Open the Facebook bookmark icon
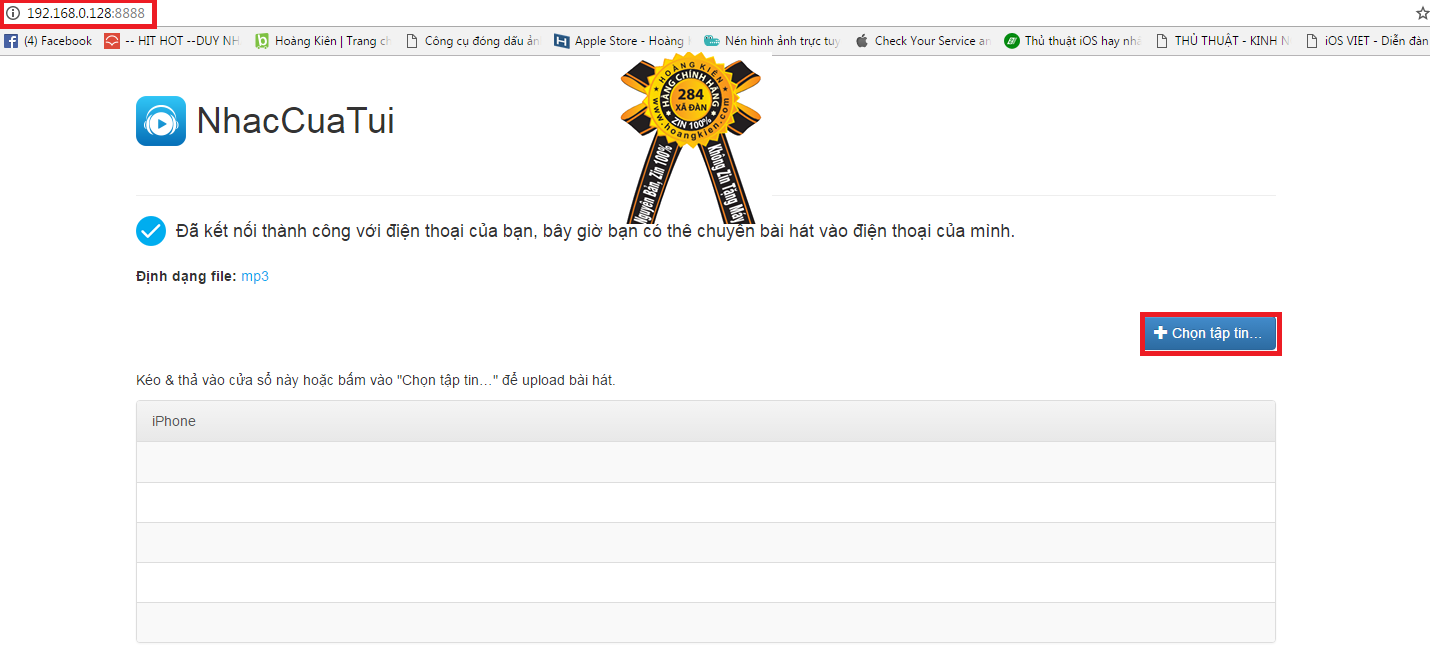1430x648 pixels. tap(11, 41)
